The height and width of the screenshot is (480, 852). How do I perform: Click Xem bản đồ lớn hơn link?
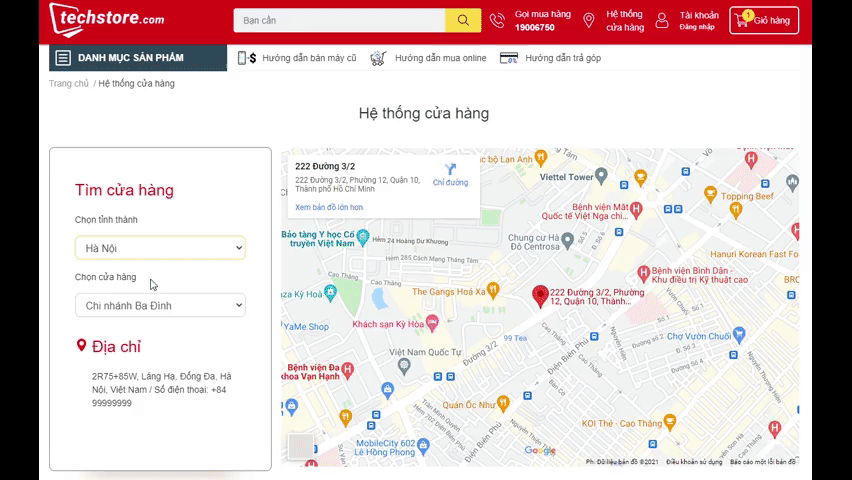[x=329, y=207]
